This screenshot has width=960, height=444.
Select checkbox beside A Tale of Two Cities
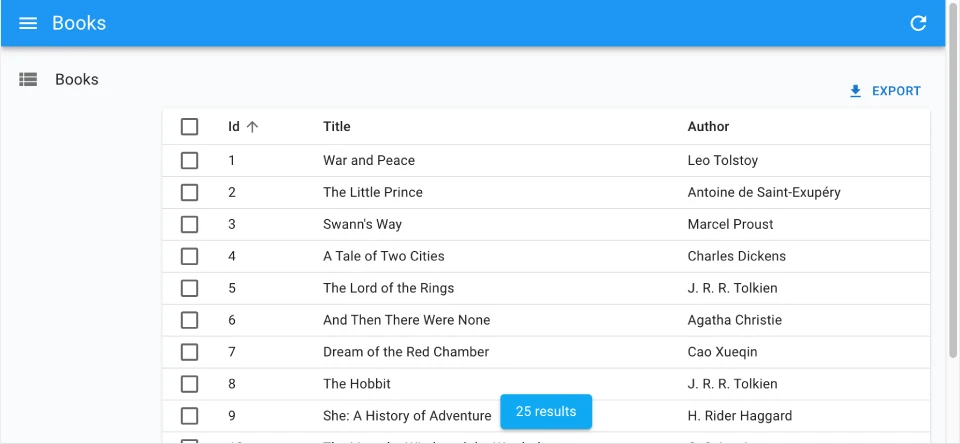pos(190,256)
